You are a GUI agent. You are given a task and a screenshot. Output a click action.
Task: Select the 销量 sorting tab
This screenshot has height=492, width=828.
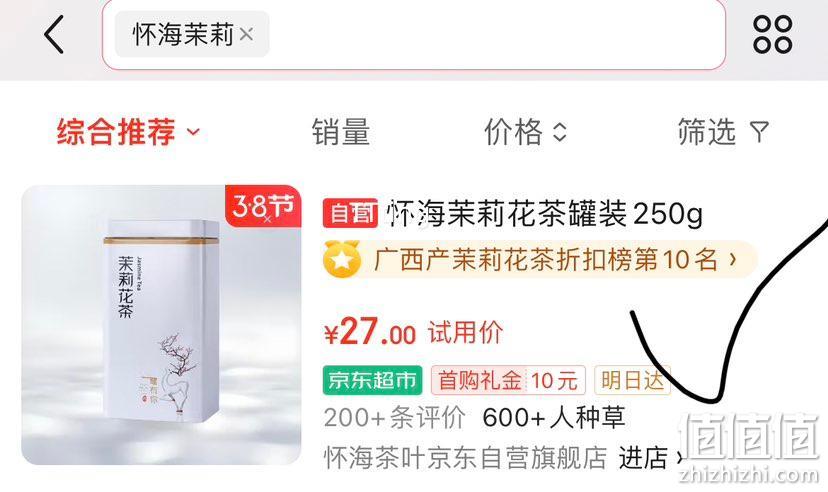341,131
